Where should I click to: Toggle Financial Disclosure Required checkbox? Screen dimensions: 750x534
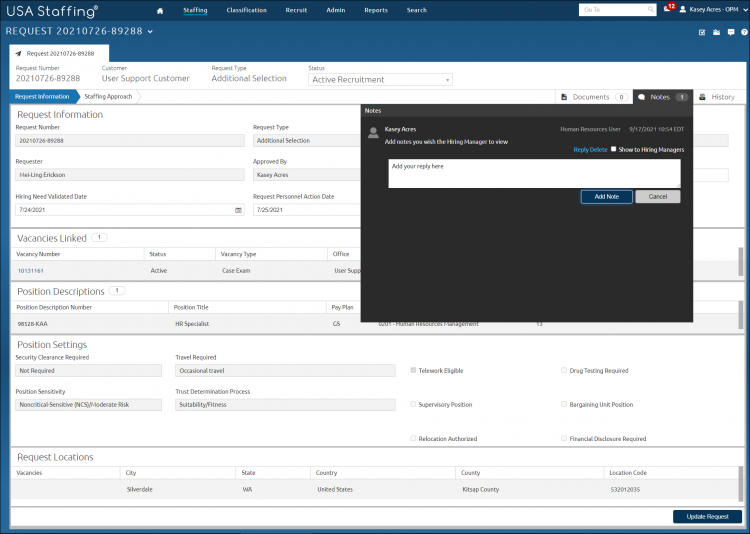click(564, 438)
